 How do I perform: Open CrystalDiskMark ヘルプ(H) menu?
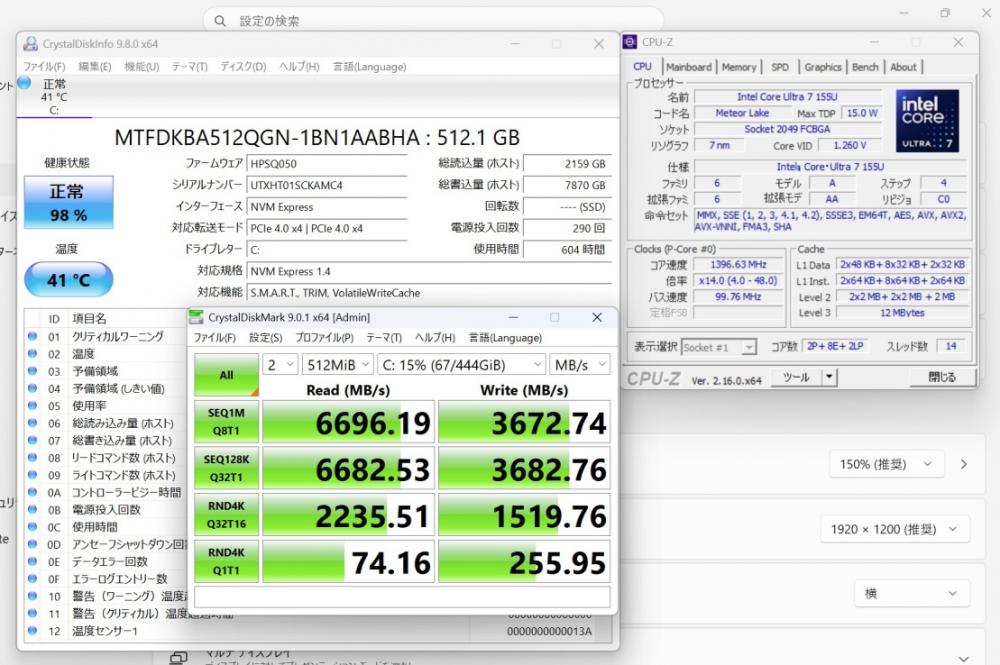pyautogui.click(x=435, y=337)
